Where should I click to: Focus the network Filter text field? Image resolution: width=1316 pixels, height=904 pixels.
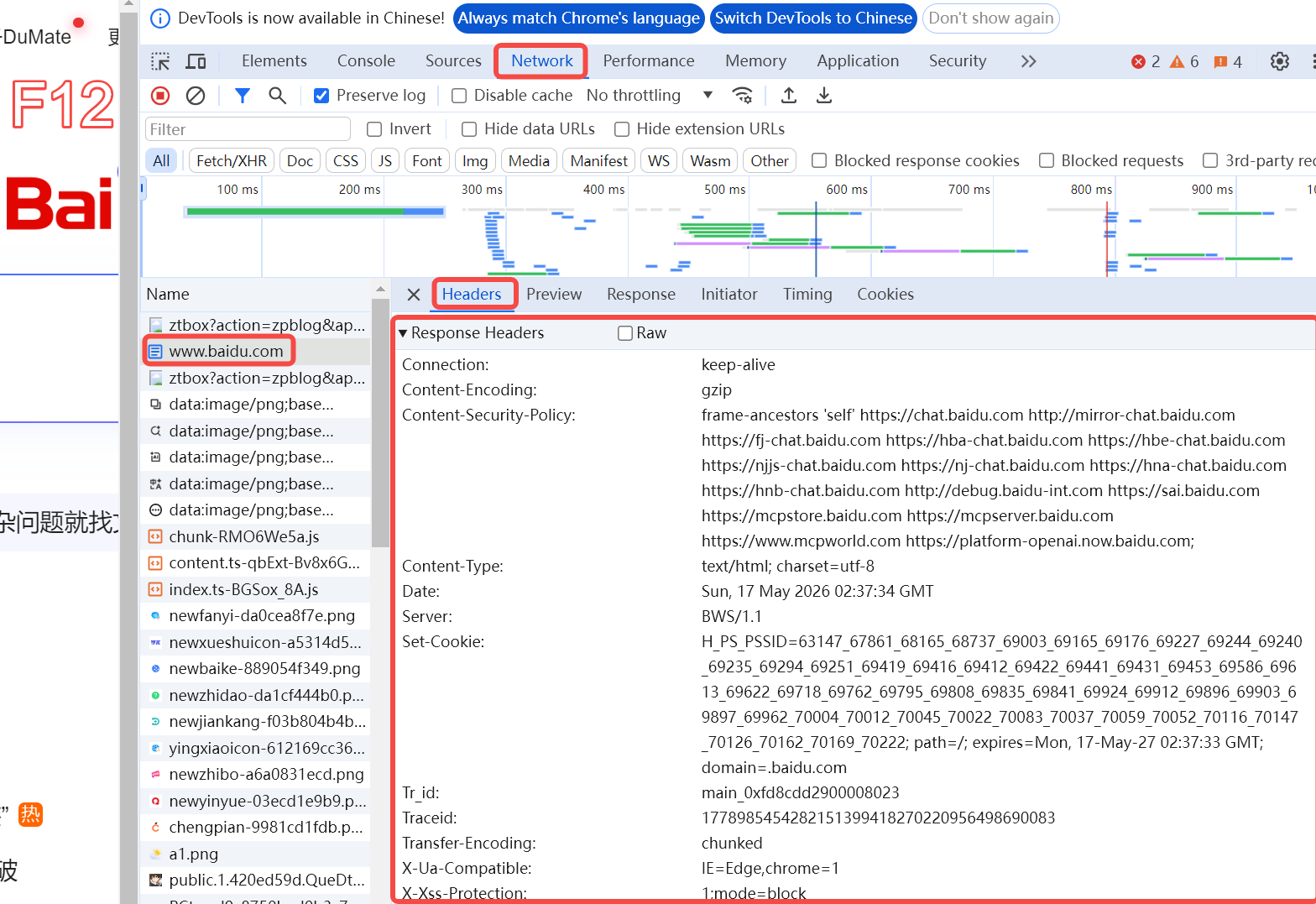[x=248, y=129]
